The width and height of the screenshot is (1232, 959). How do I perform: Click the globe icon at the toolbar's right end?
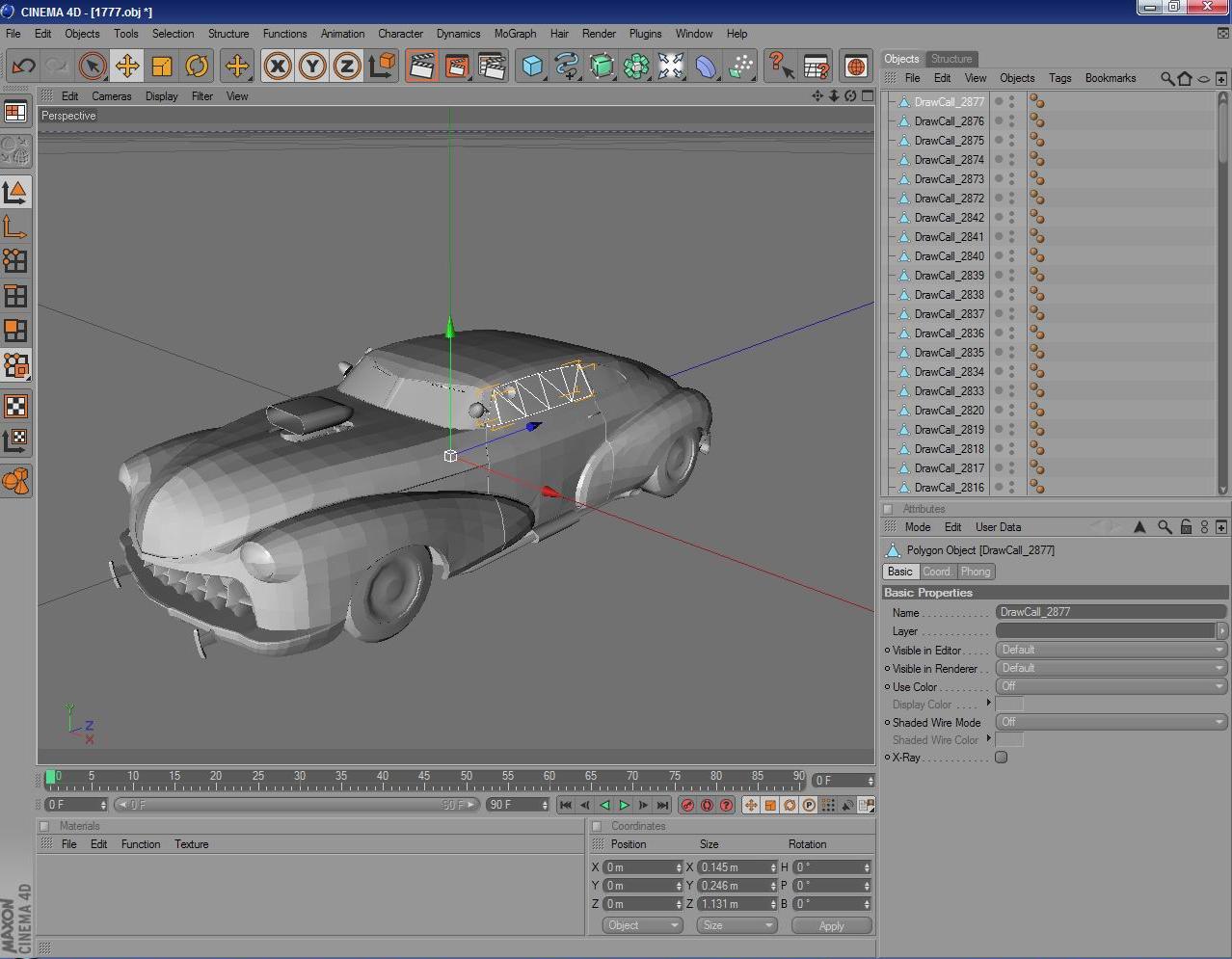click(855, 67)
